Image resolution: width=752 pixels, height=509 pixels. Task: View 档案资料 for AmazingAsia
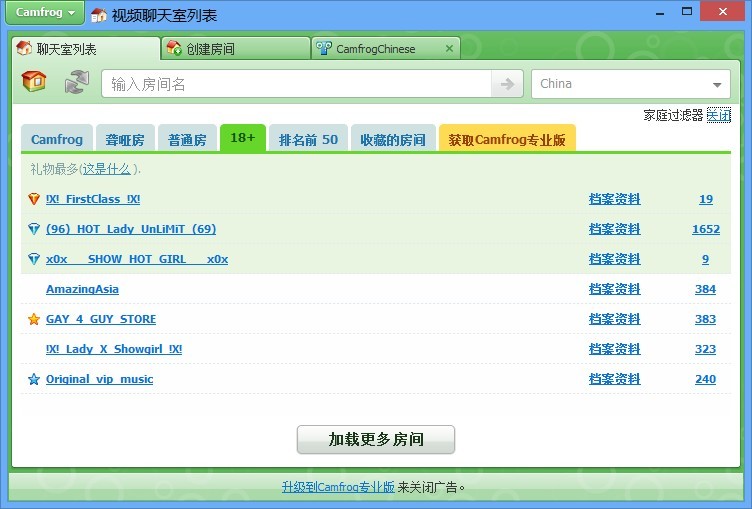tap(614, 289)
